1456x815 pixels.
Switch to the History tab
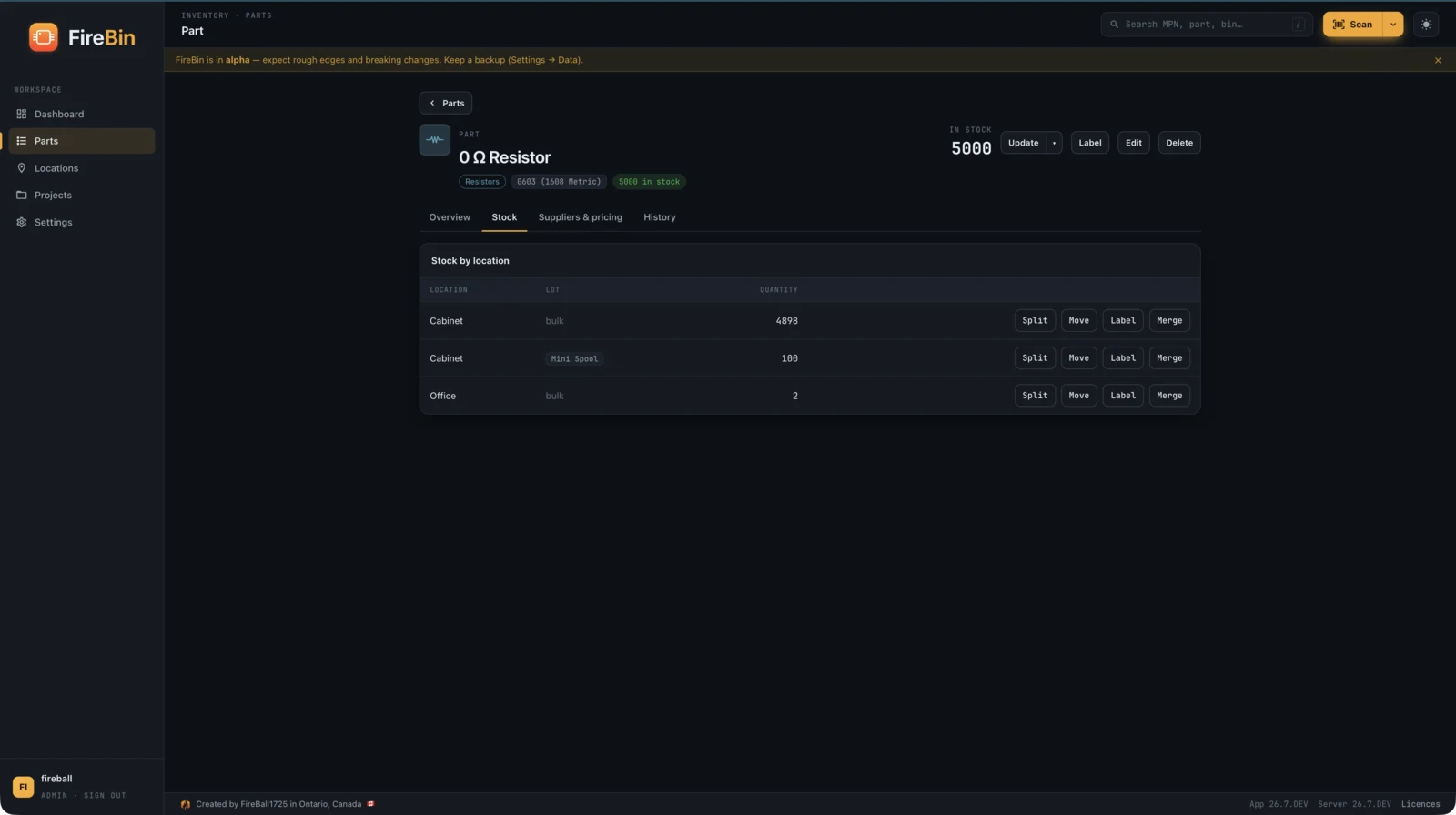pos(660,217)
